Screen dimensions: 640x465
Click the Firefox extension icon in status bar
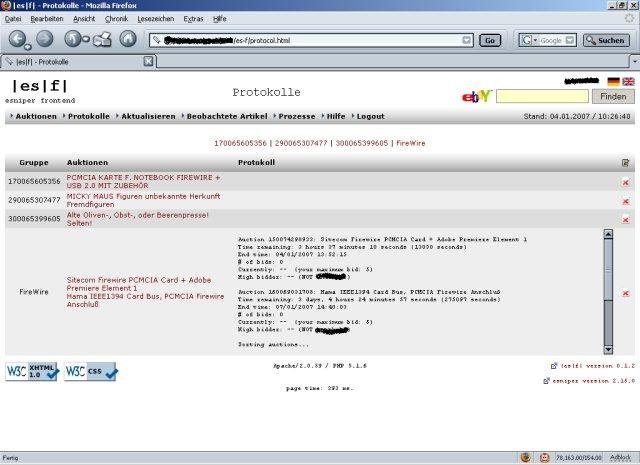(x=526, y=458)
